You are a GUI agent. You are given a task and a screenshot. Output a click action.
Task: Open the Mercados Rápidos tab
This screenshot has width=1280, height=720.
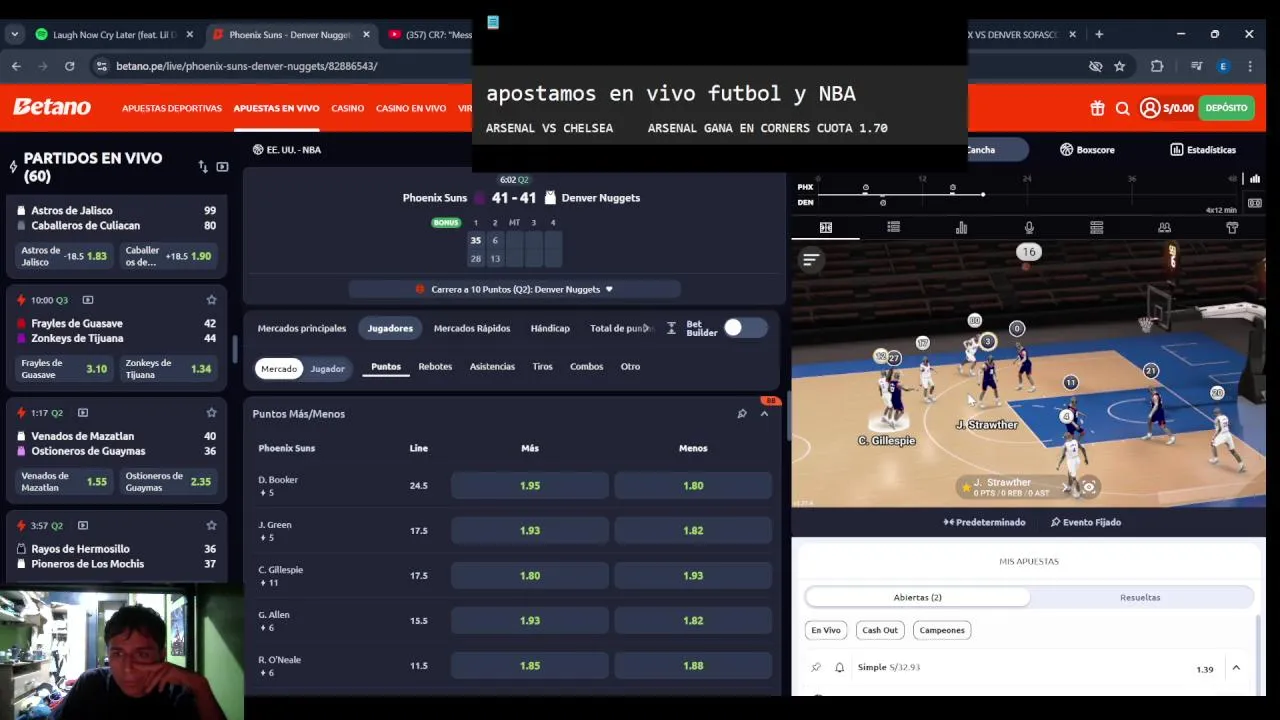point(472,328)
